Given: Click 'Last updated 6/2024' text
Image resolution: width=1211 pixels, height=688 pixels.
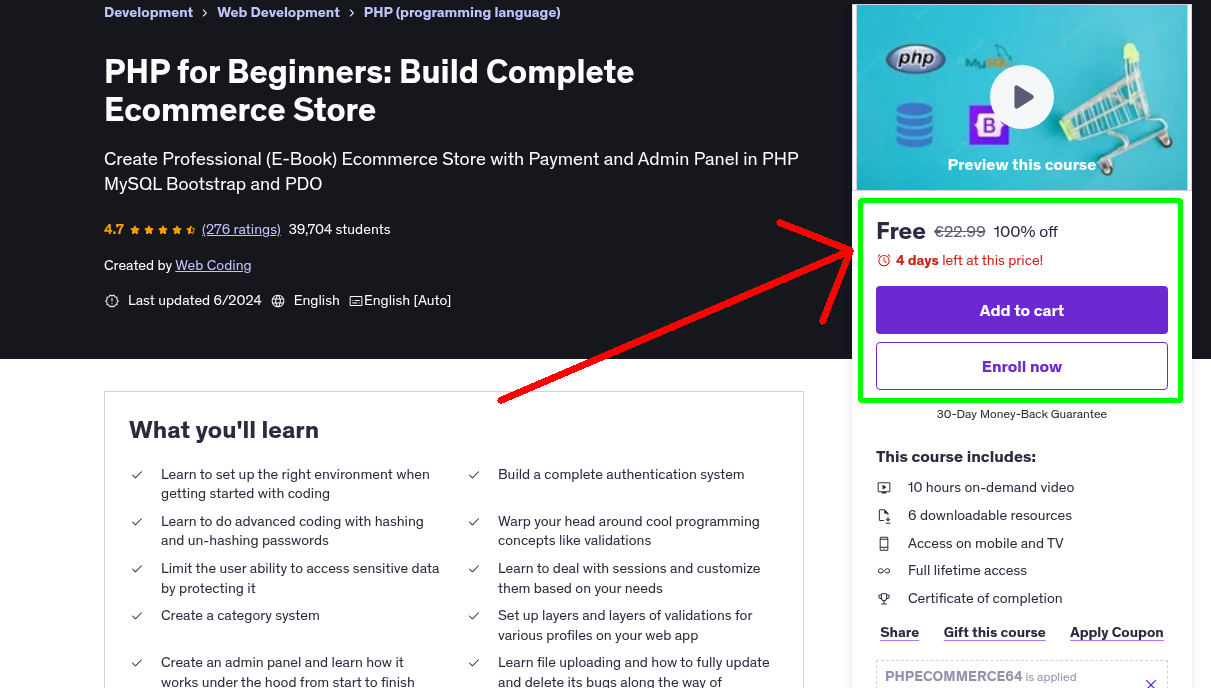Looking at the screenshot, I should (x=195, y=300).
